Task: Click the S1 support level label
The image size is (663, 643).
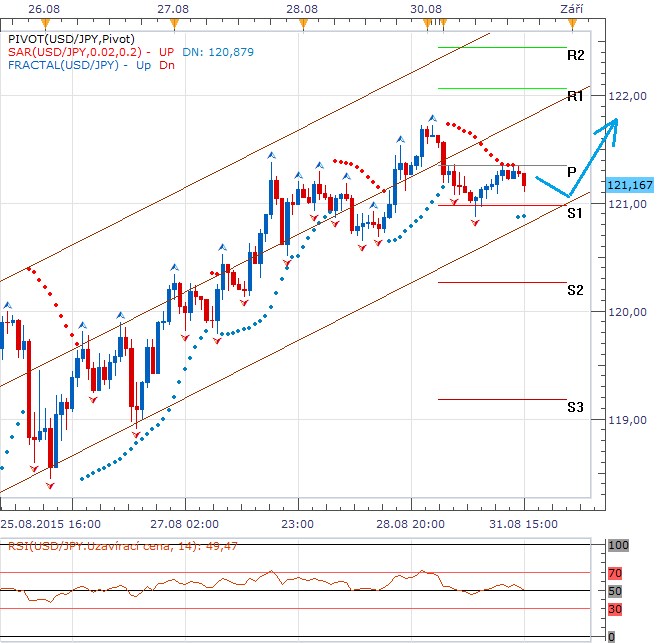Action: coord(575,213)
